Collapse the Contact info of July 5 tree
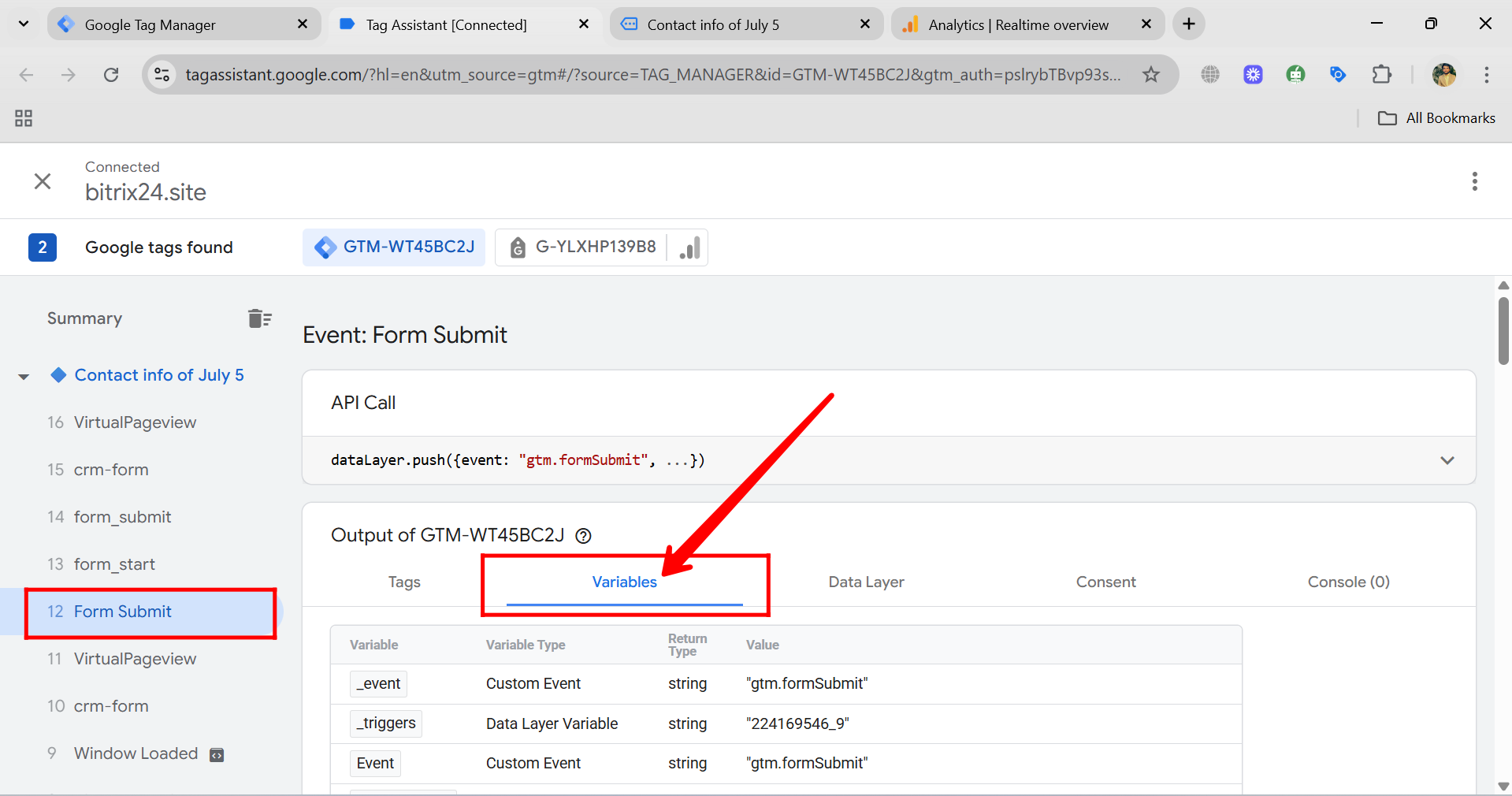The image size is (1512, 796). [x=24, y=377]
